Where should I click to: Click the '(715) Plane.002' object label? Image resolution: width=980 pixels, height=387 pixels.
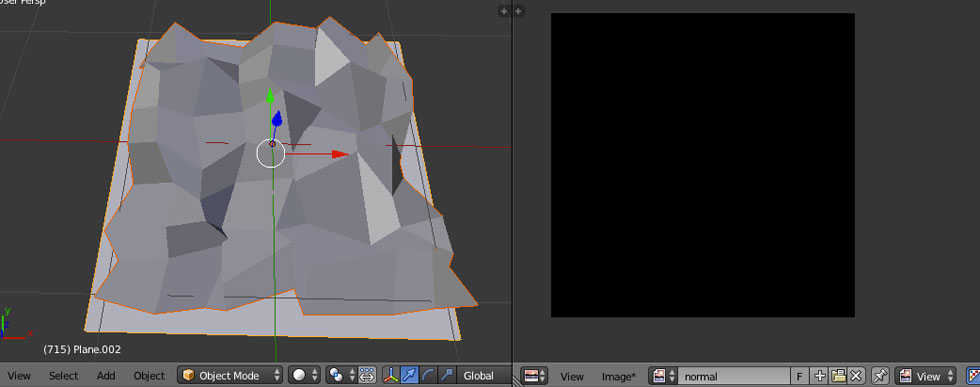coord(82,349)
